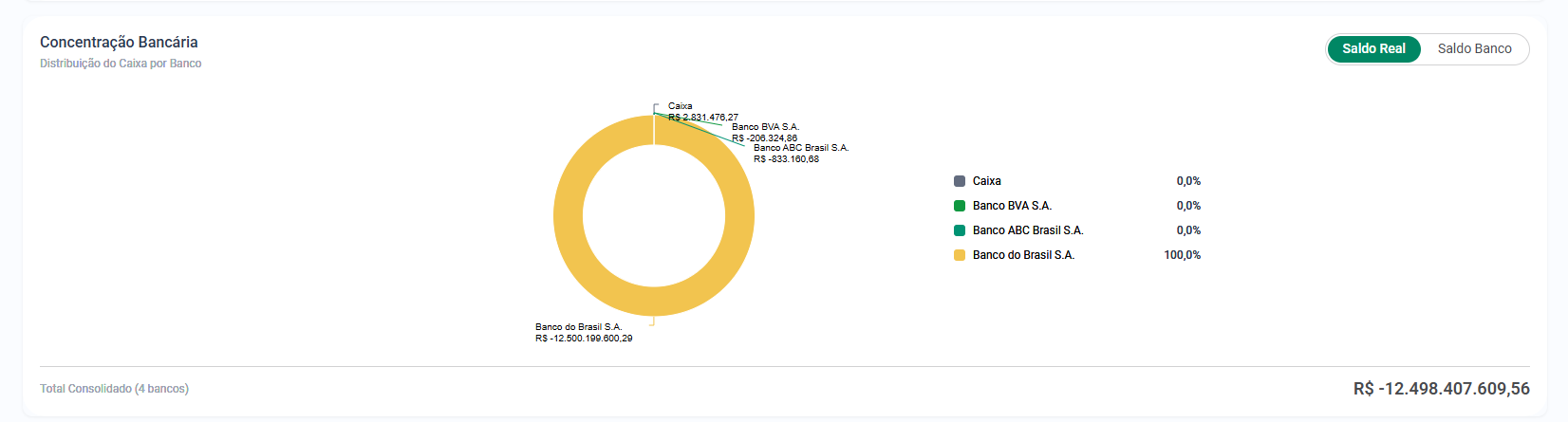Image resolution: width=1568 pixels, height=422 pixels.
Task: Click the Distribuição do Caixa por Banco subtitle
Action: click(121, 64)
